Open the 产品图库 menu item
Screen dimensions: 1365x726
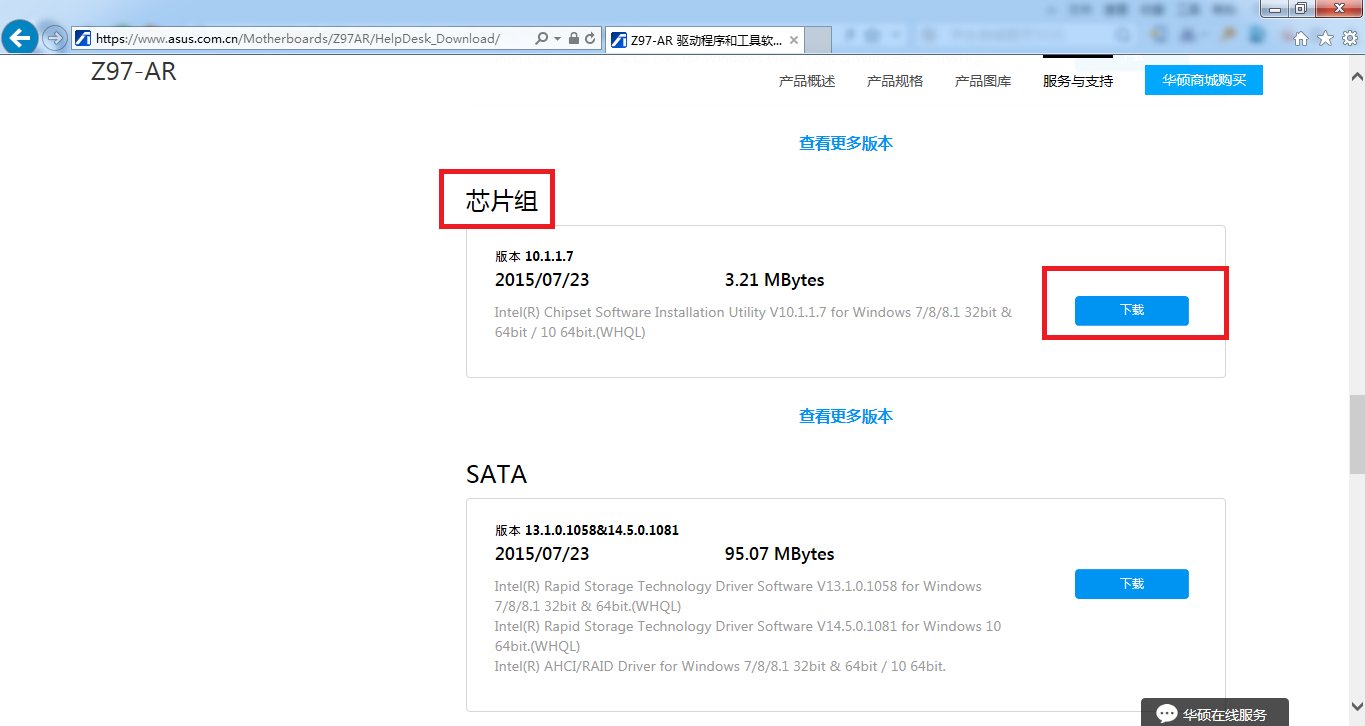(x=983, y=81)
